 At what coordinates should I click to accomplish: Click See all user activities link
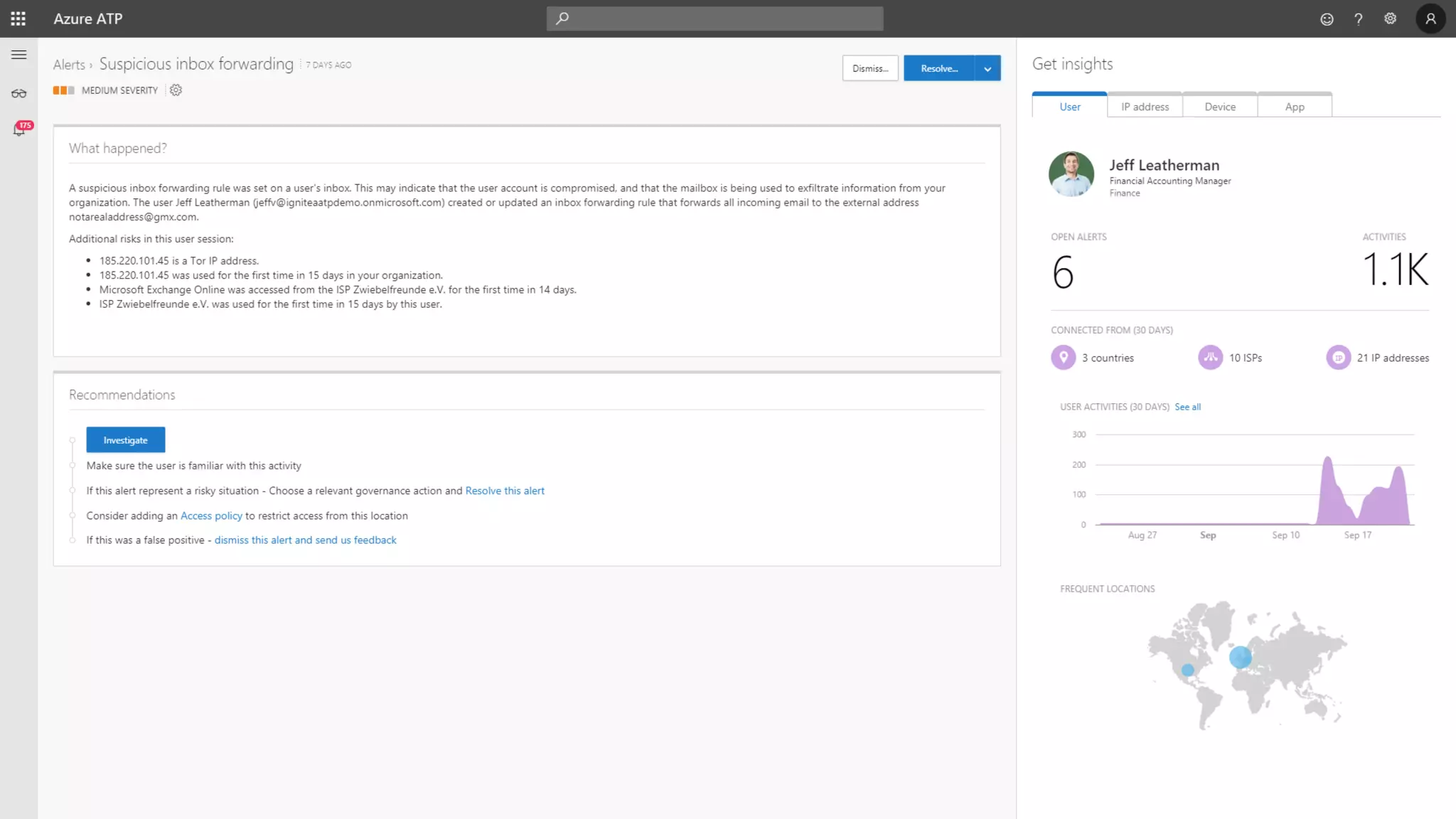click(x=1187, y=407)
